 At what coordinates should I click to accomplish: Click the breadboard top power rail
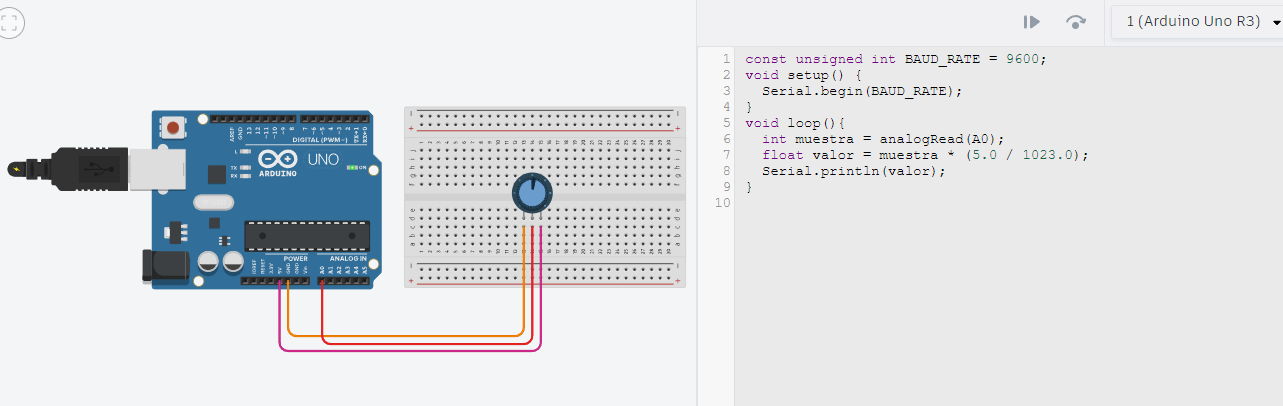pos(545,121)
